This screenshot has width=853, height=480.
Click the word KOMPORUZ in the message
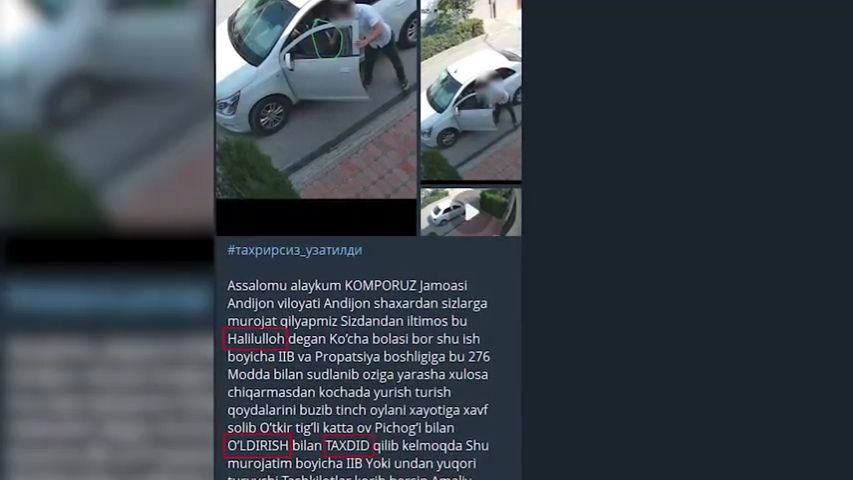(380, 286)
